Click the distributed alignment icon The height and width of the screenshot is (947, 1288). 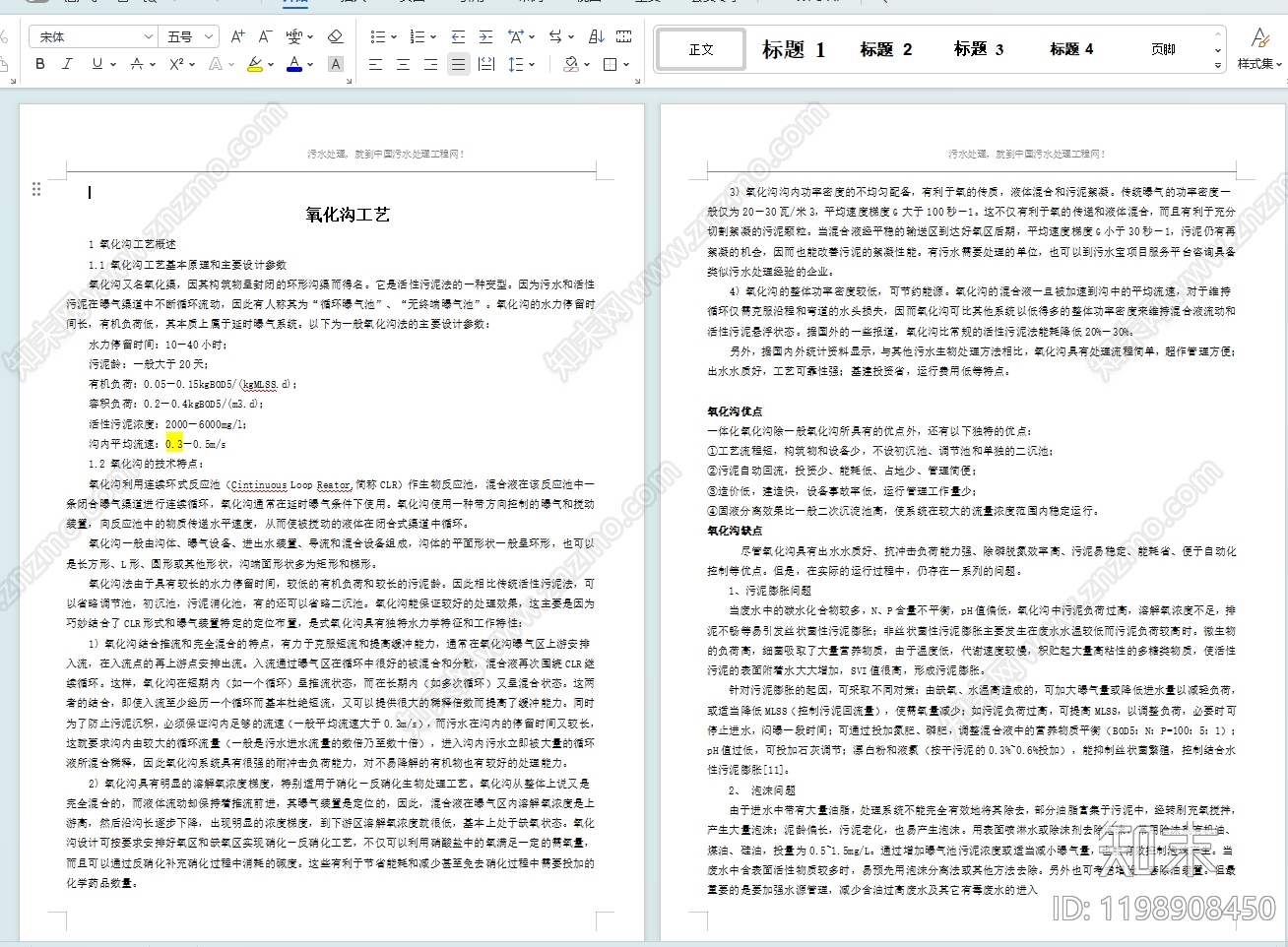(x=485, y=64)
